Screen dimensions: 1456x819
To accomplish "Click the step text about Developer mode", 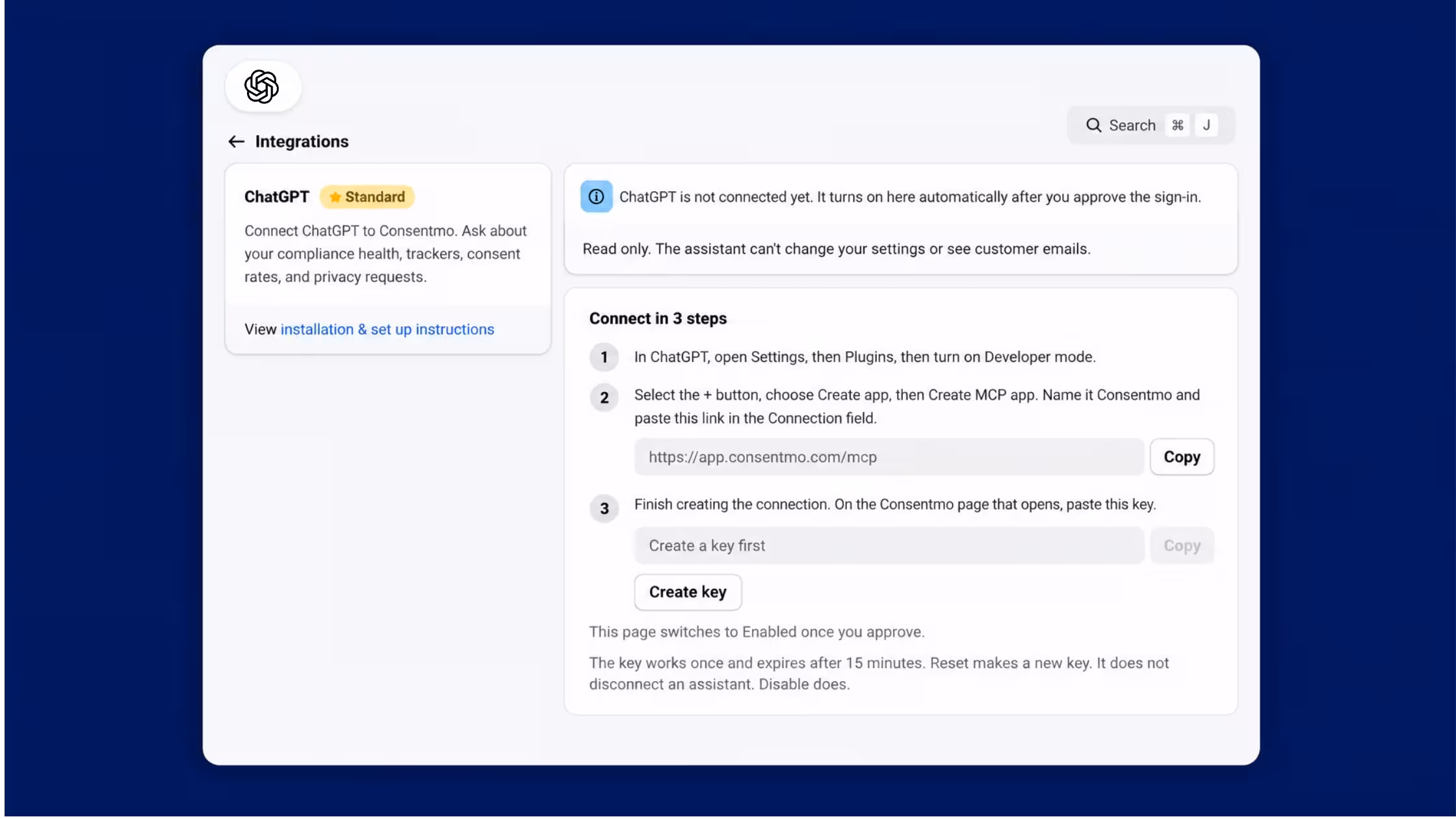I will pyautogui.click(x=864, y=357).
